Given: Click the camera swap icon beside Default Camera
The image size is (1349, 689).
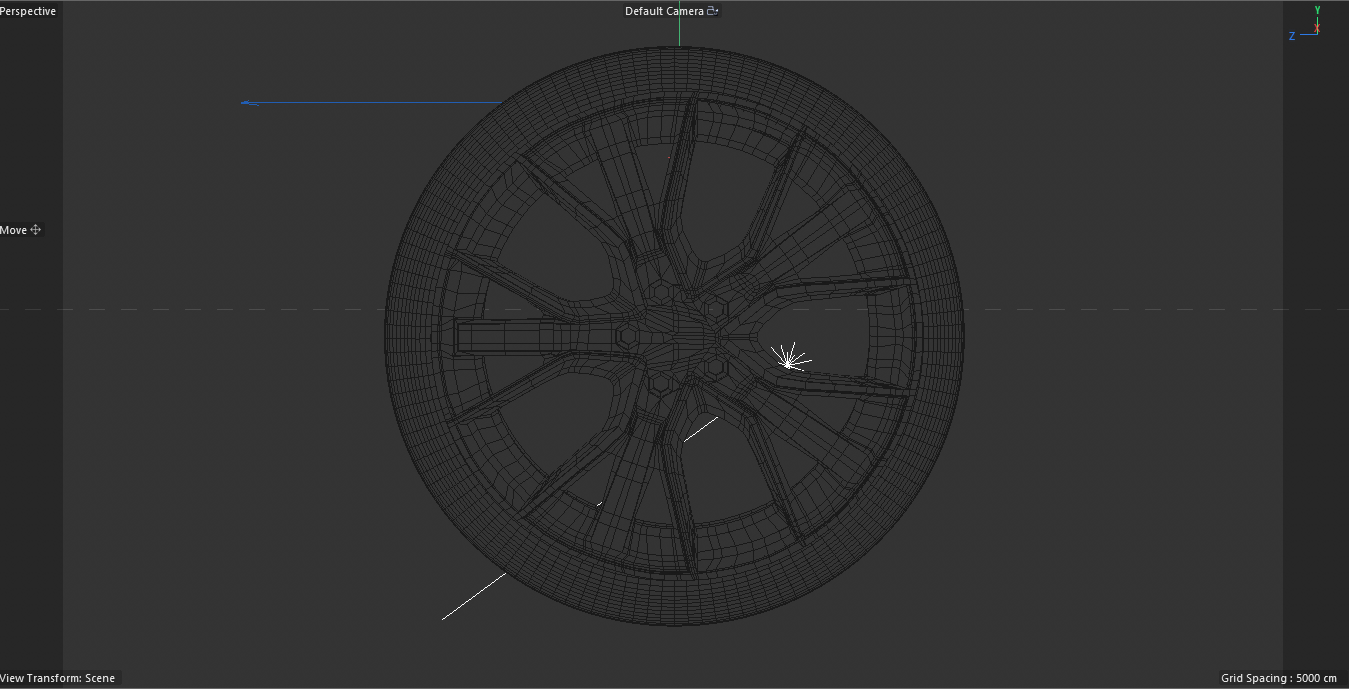Looking at the screenshot, I should click(x=712, y=10).
